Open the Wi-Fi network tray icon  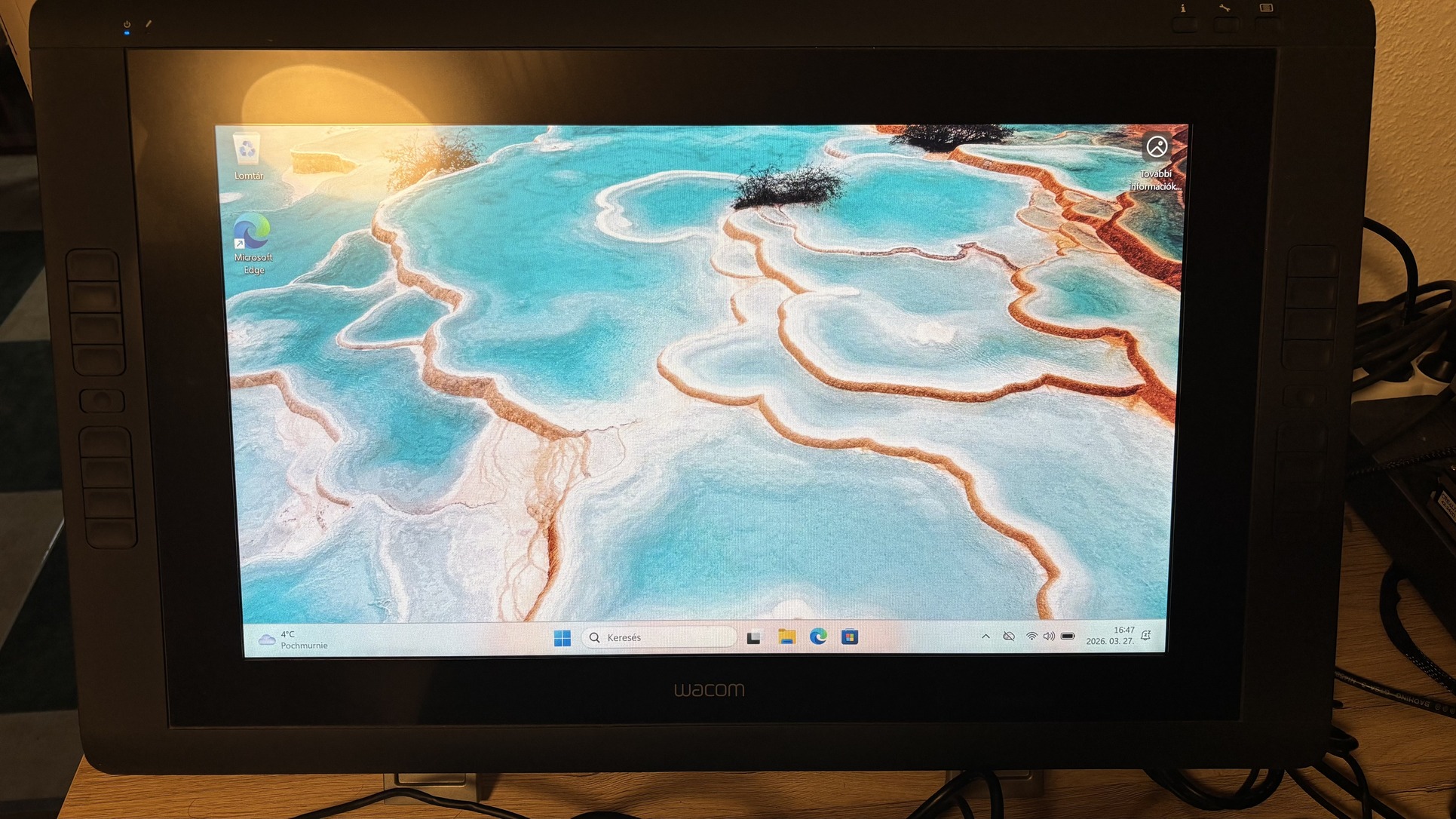[x=1031, y=636]
